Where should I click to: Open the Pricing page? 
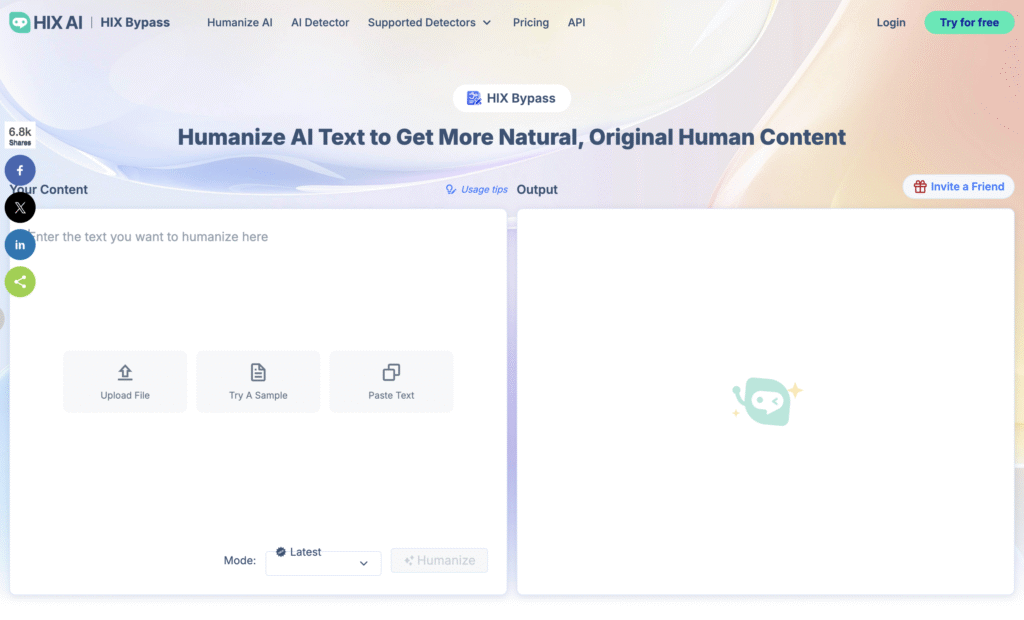click(x=530, y=22)
